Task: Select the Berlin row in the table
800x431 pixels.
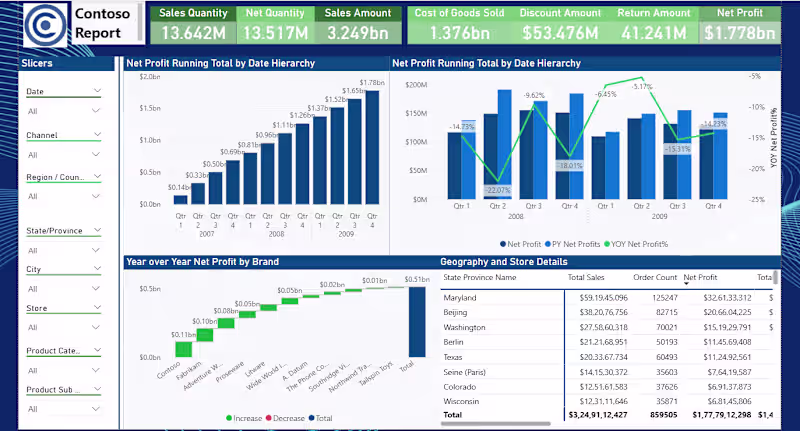Action: [x=607, y=342]
